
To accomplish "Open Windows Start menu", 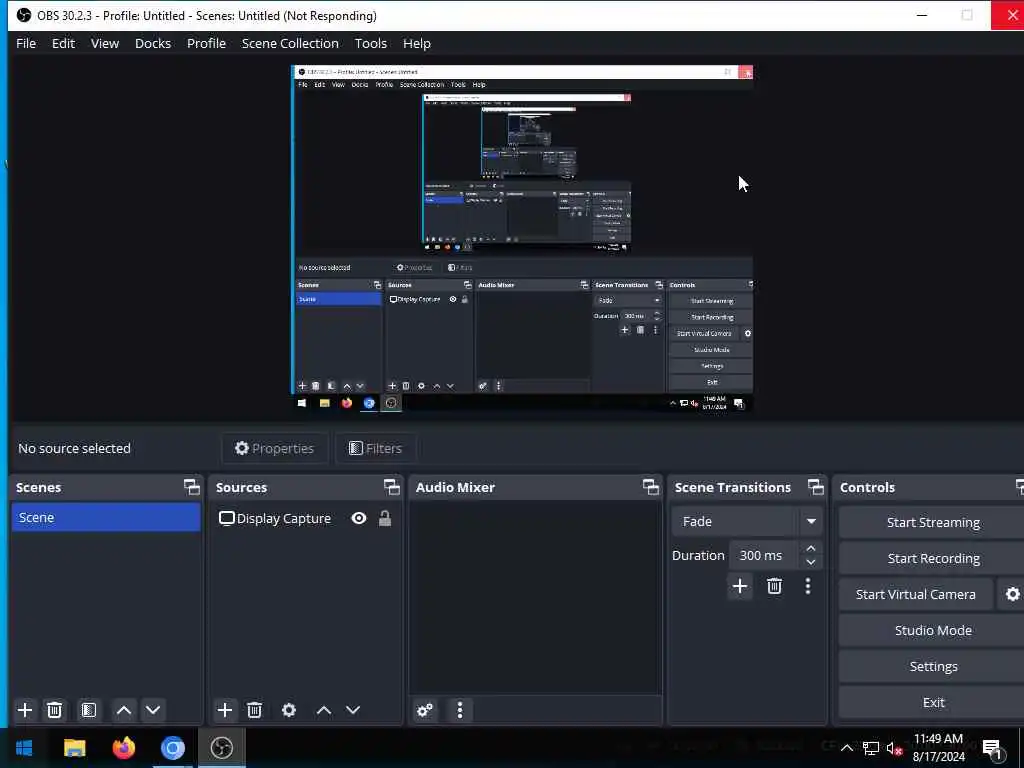I will 25,748.
